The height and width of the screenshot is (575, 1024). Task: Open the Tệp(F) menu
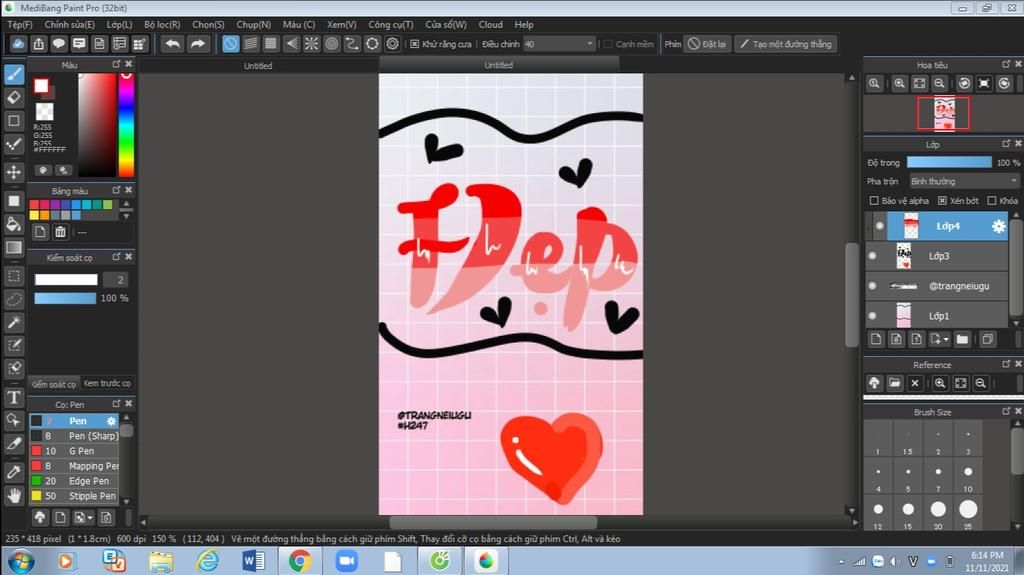[20, 24]
